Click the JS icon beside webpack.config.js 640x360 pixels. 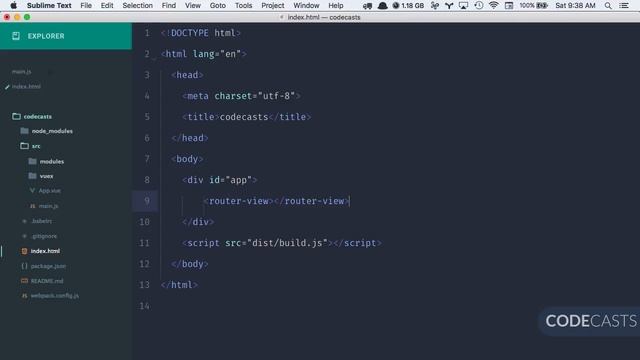pos(24,296)
